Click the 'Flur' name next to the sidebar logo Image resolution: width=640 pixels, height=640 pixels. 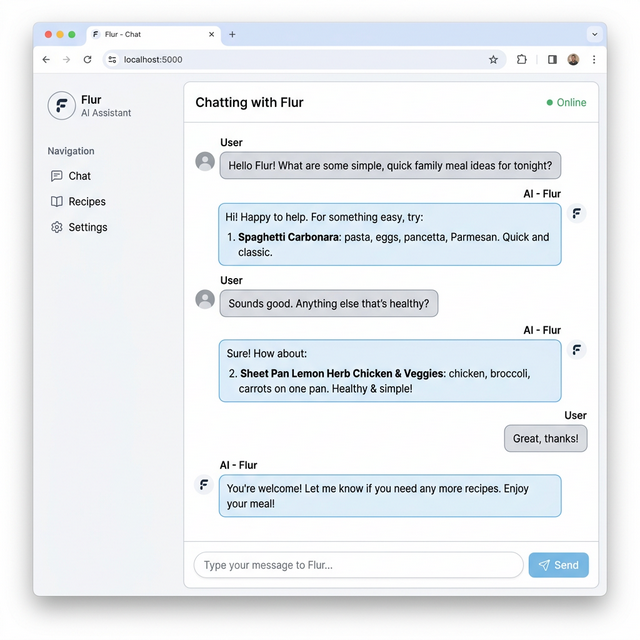point(91,100)
